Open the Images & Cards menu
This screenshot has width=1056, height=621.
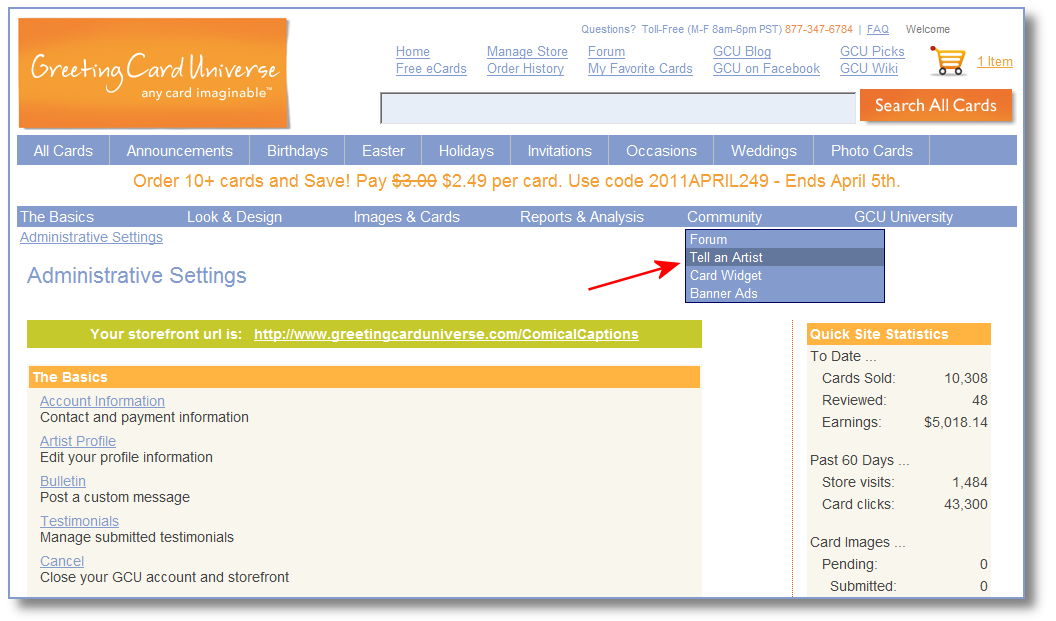tap(407, 217)
